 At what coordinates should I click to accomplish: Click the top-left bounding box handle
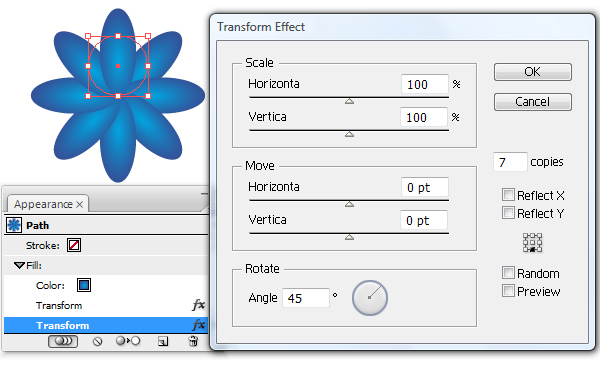click(88, 36)
